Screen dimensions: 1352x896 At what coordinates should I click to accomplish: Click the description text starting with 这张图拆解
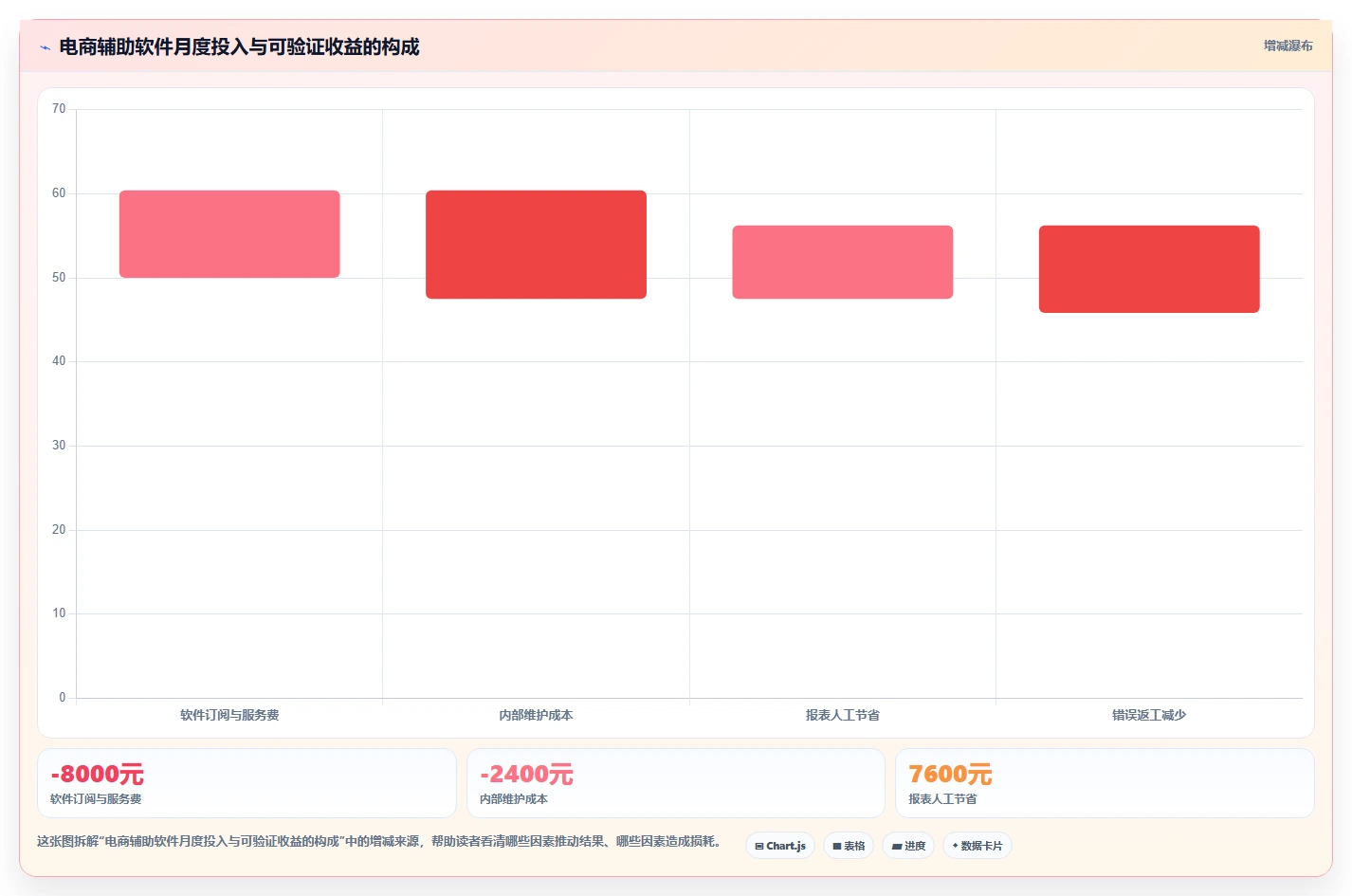click(x=382, y=841)
